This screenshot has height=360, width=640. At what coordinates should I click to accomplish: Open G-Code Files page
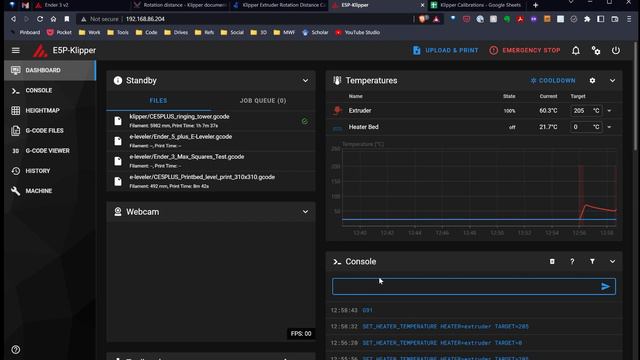pos(50,131)
